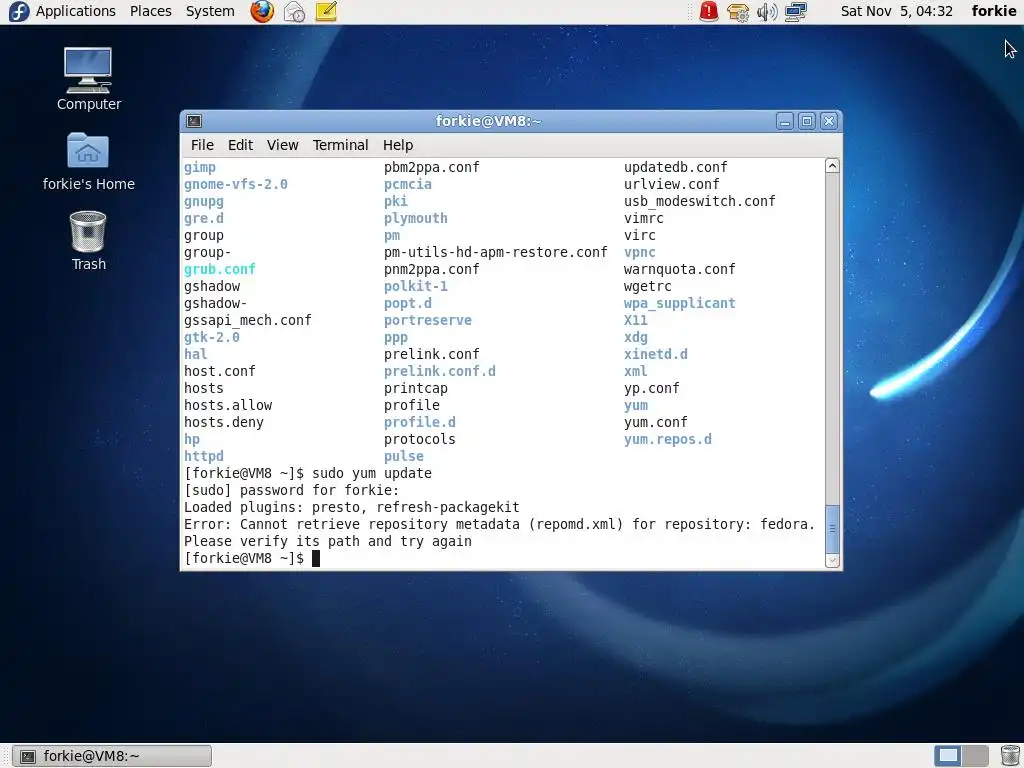The height and width of the screenshot is (768, 1024).
Task: Minimize the terminal window
Action: point(785,121)
